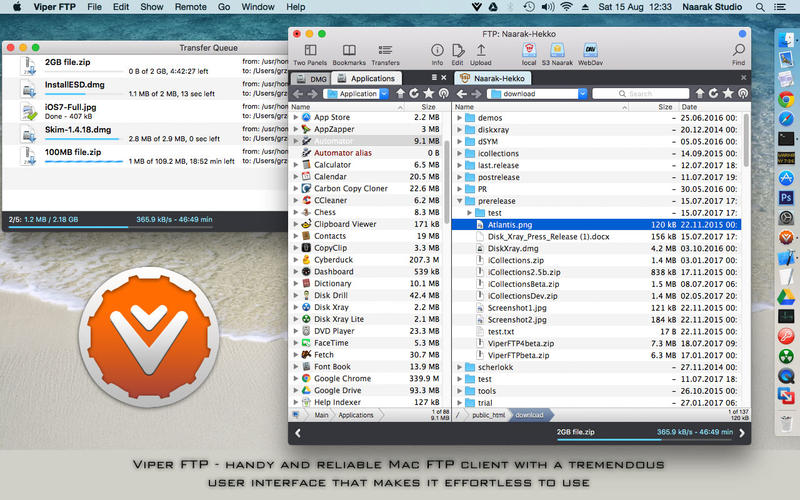This screenshot has width=800, height=500.
Task: Open Spotlight search in menu bar
Action: [x=760, y=7]
